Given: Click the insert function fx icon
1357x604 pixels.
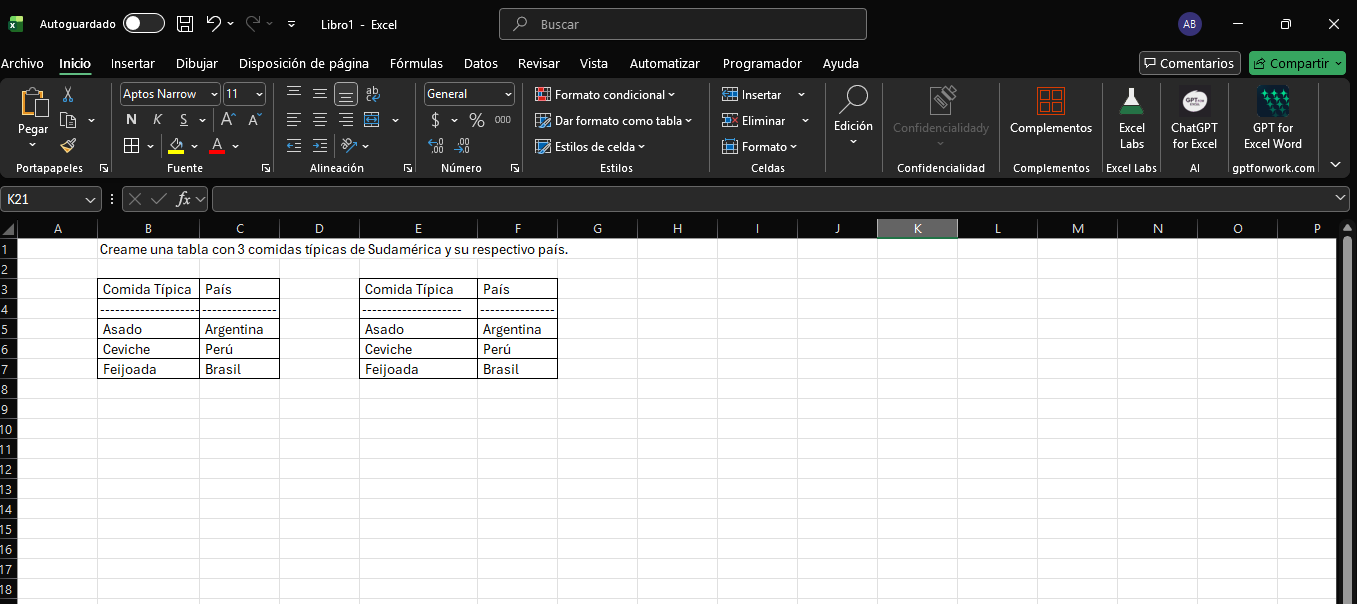Looking at the screenshot, I should click(184, 199).
